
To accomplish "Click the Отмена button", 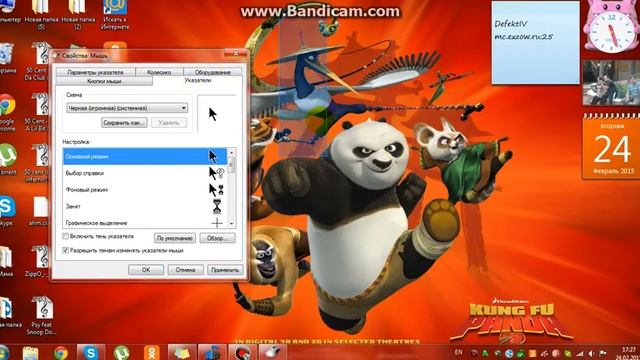I will click(x=185, y=270).
